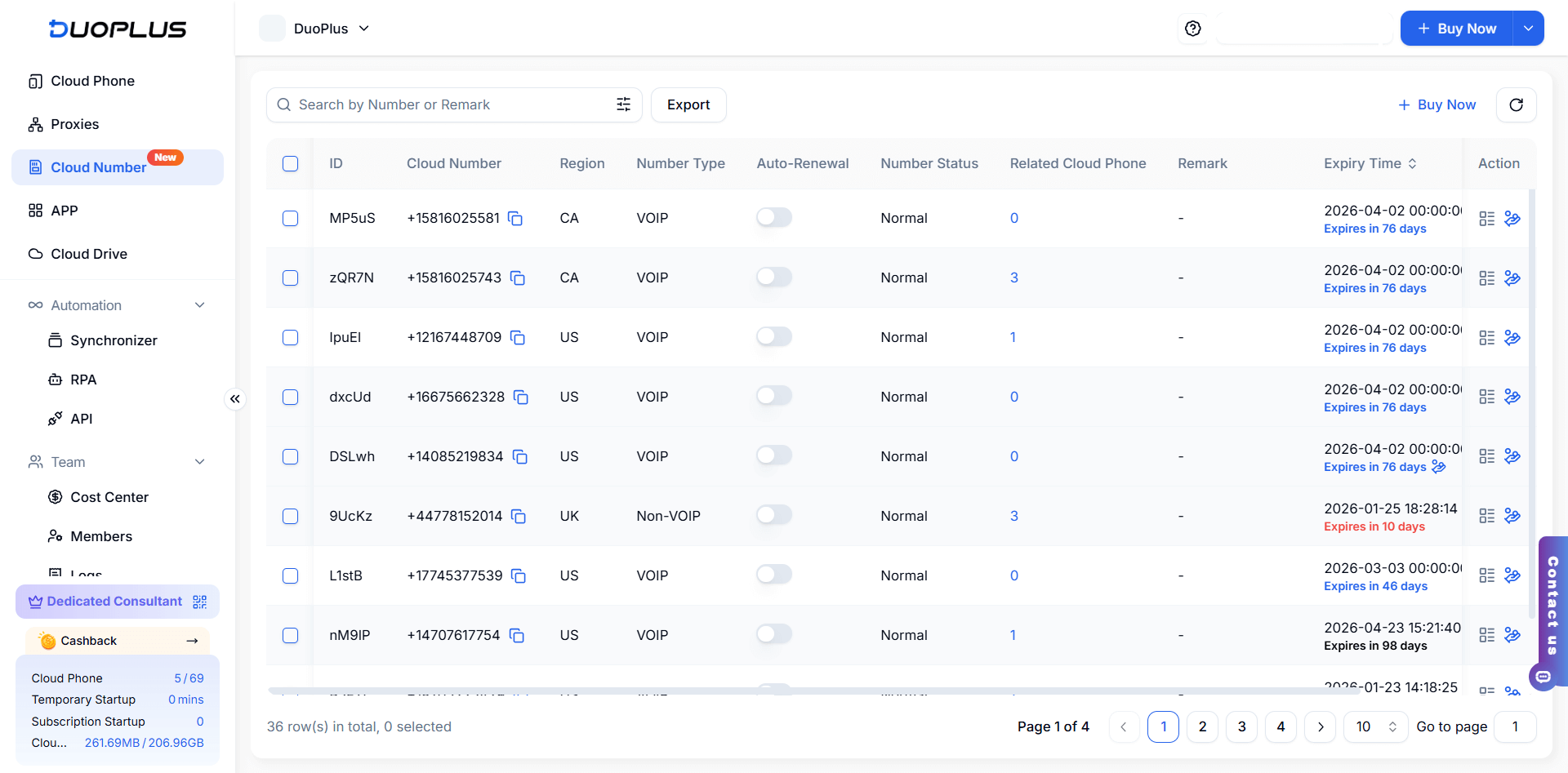Collapse the Automation menu section
Screen dimensions: 1568x773
coord(200,305)
